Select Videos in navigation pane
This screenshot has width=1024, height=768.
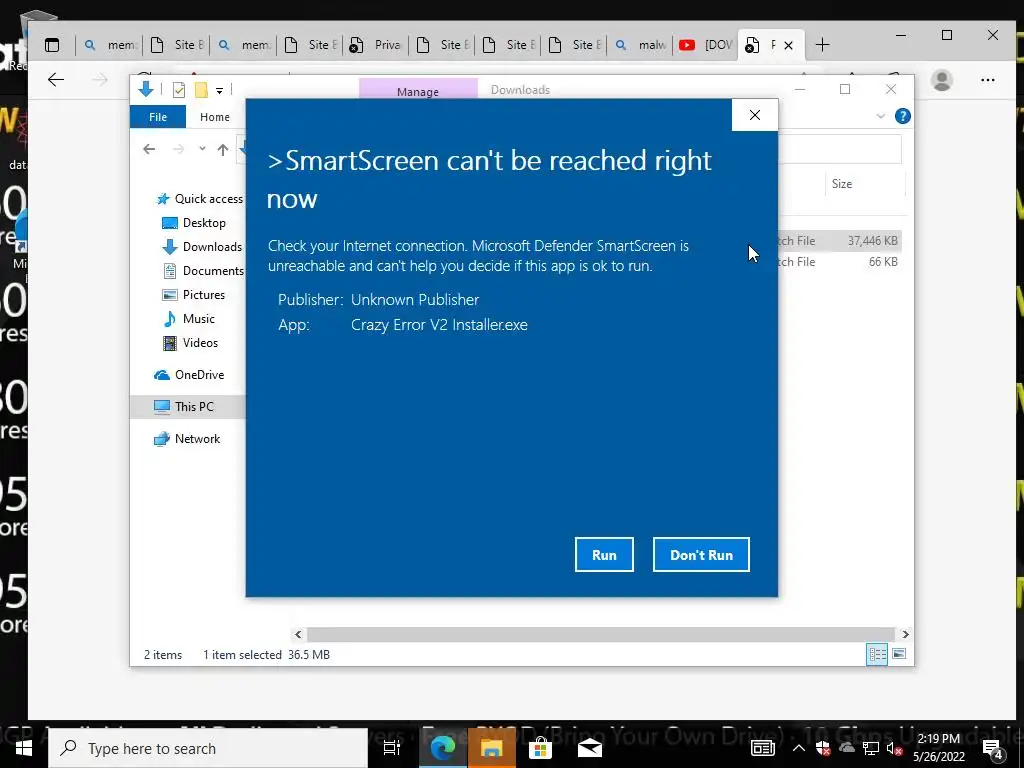click(x=189, y=343)
